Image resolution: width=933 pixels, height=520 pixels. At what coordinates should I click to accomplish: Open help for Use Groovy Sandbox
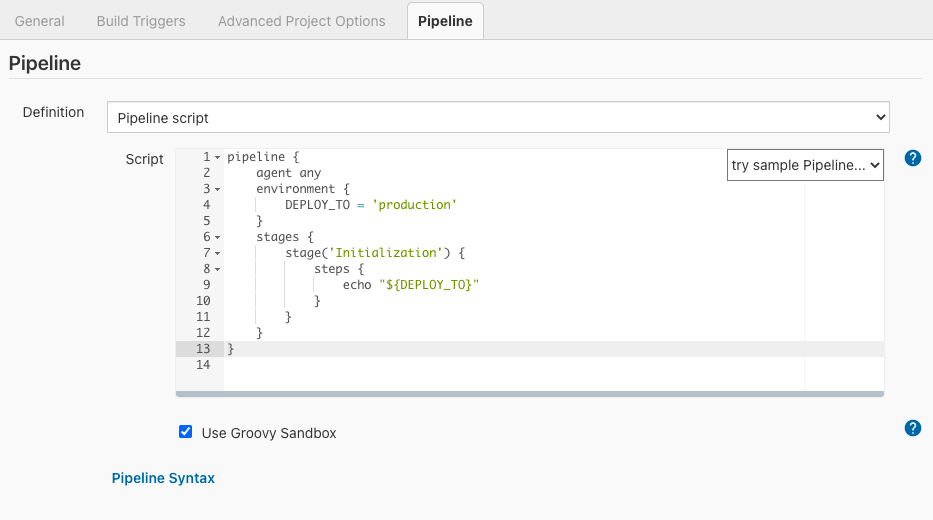coord(912,428)
